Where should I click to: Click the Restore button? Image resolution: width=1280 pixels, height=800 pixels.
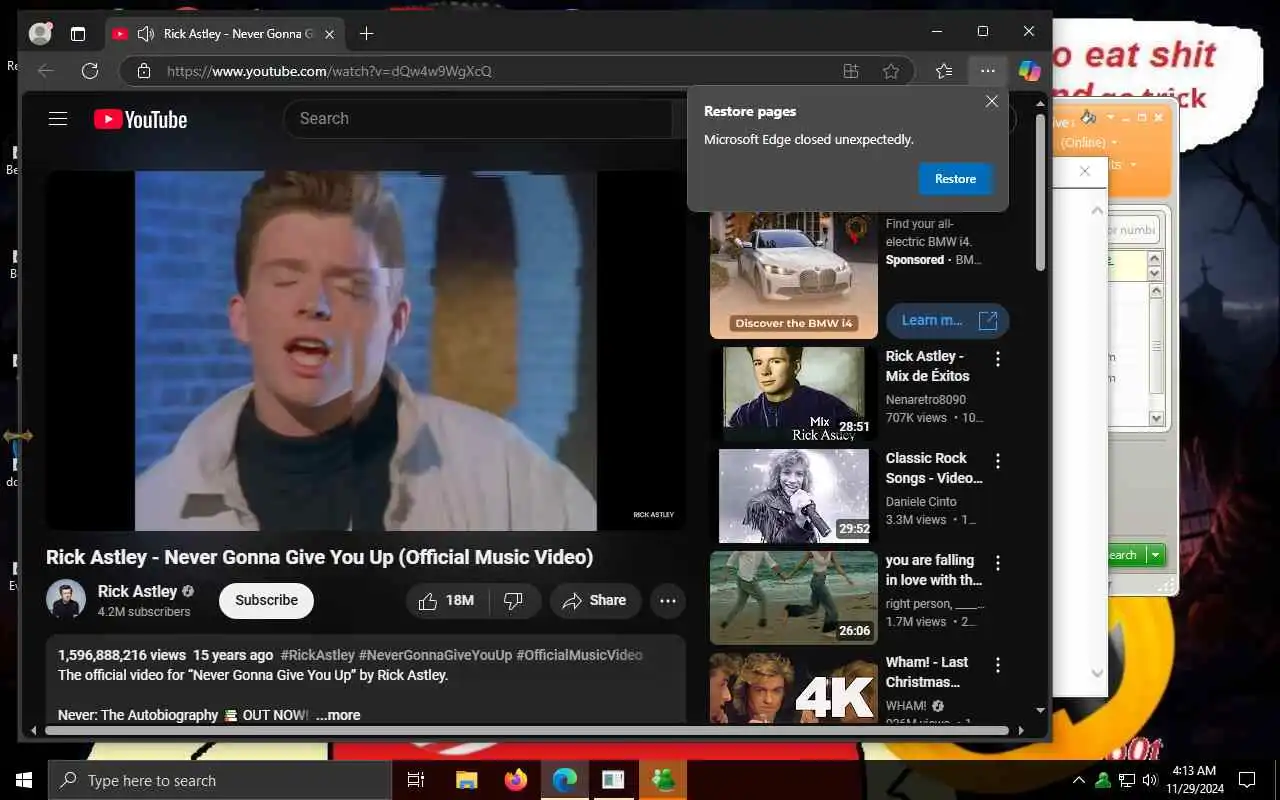(955, 179)
